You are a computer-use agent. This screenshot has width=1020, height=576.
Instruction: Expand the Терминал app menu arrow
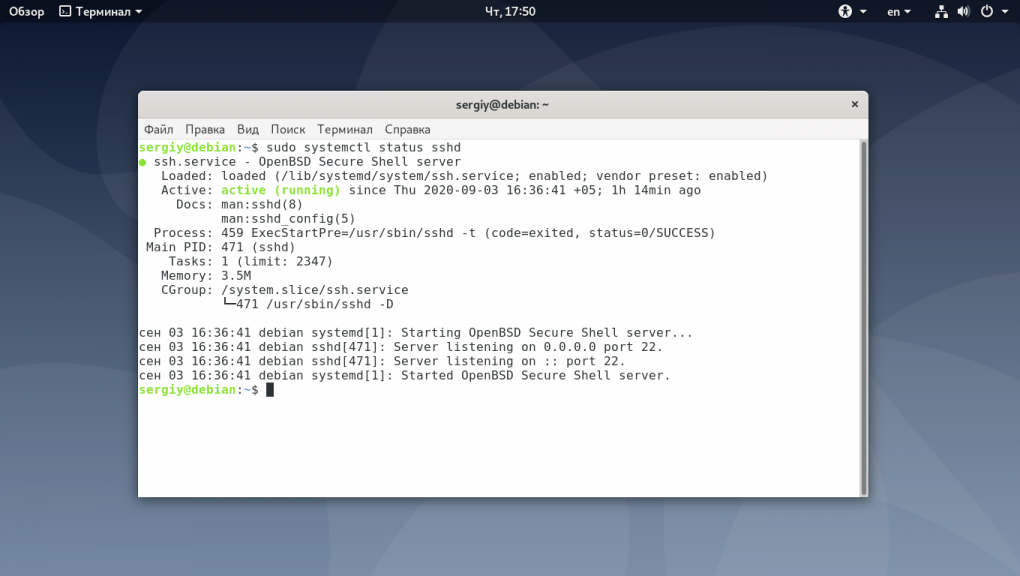coord(139,12)
